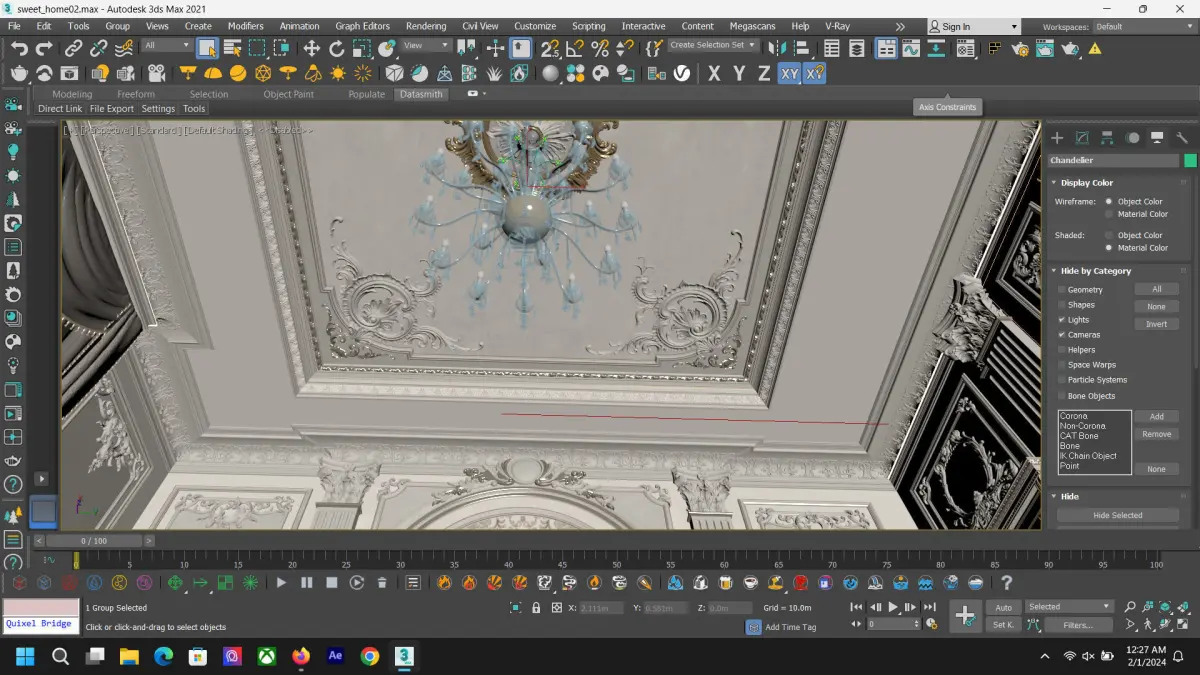Click the Play Animation button in time controls
This screenshot has height=675, width=1200.
[x=893, y=607]
